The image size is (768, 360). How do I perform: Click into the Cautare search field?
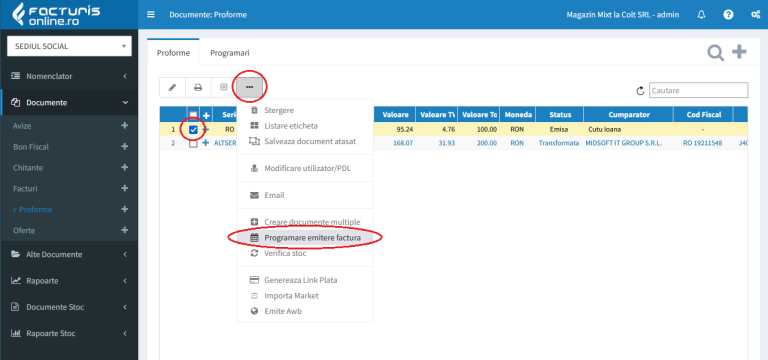(x=698, y=91)
